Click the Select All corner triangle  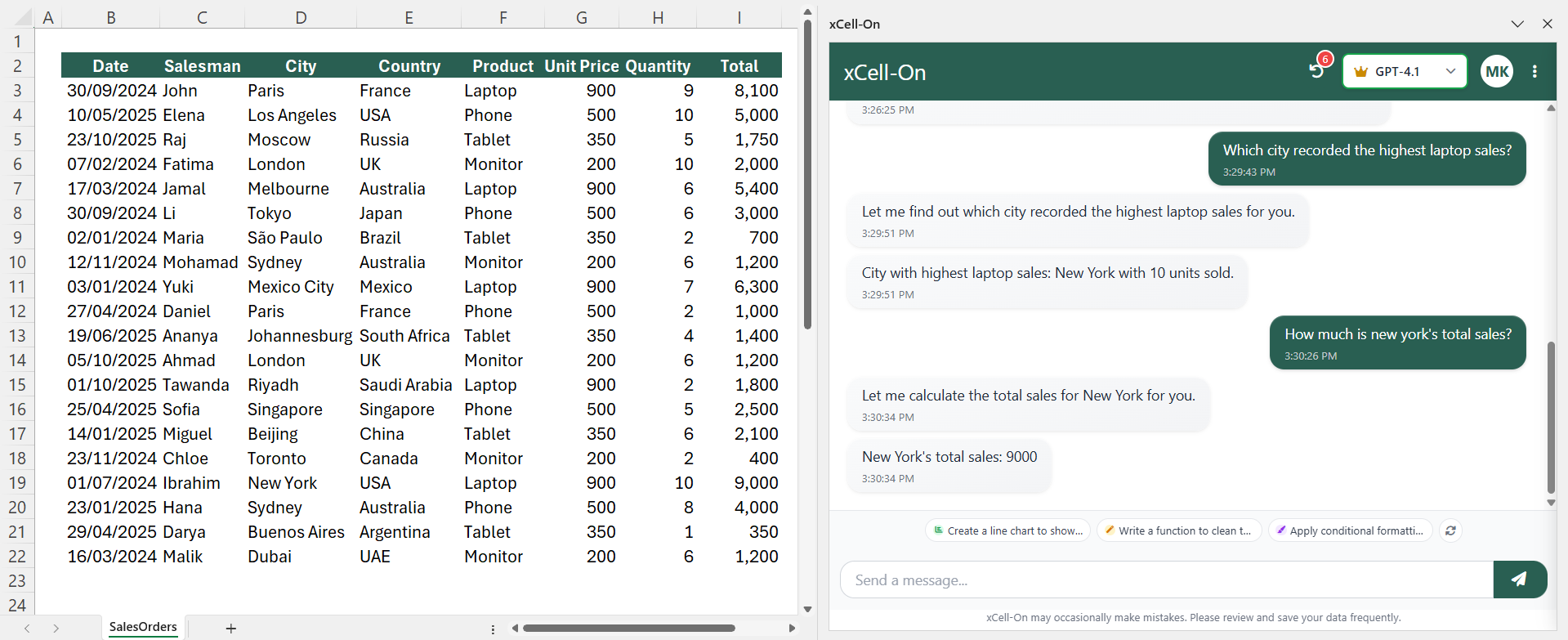click(23, 17)
